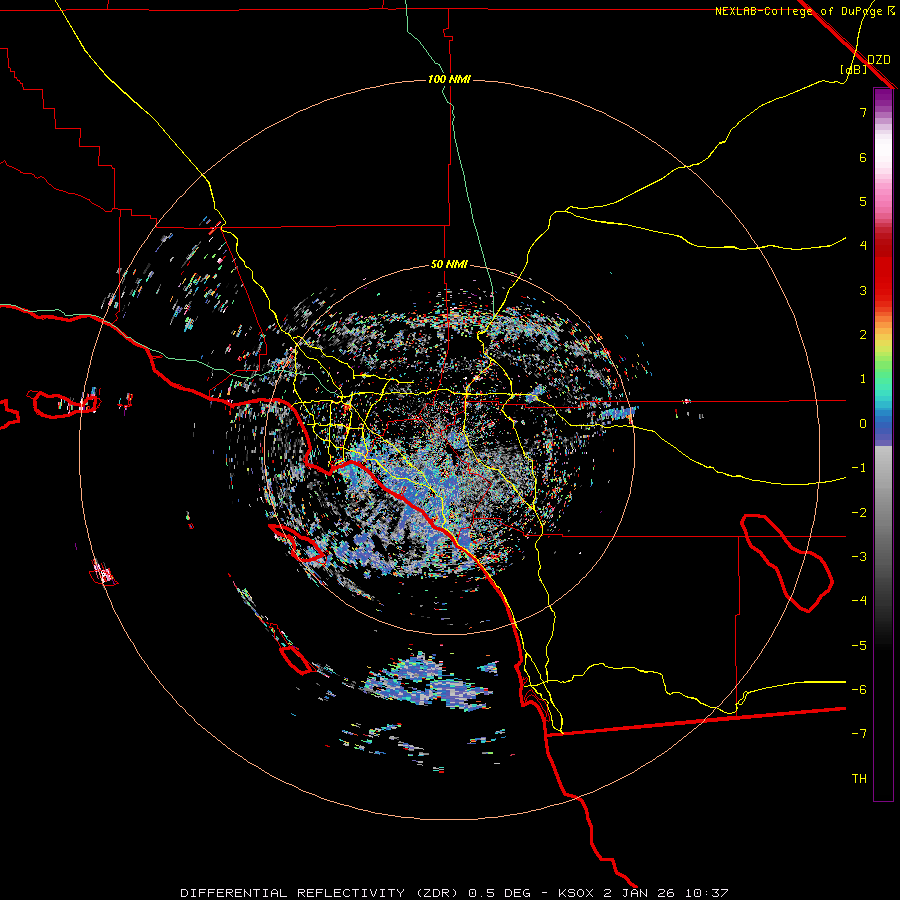This screenshot has height=900, width=900.
Task: Click the "-2" scale value
Action: [x=859, y=513]
